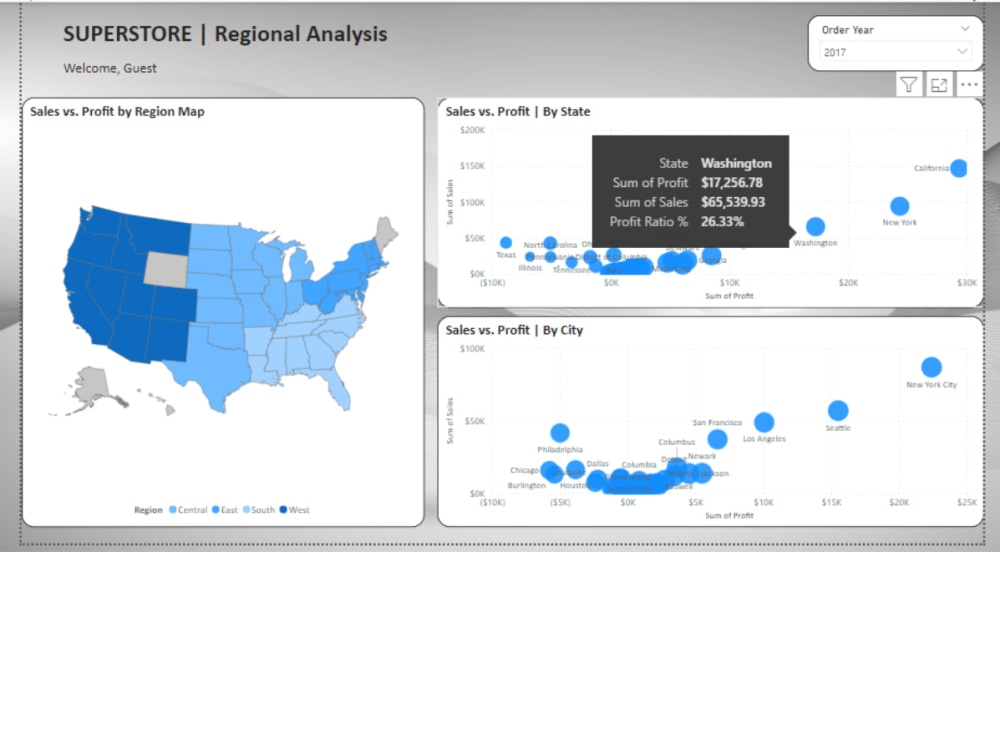The height and width of the screenshot is (749, 1000).
Task: Select the Texas bubble in the state chart
Action: click(505, 241)
